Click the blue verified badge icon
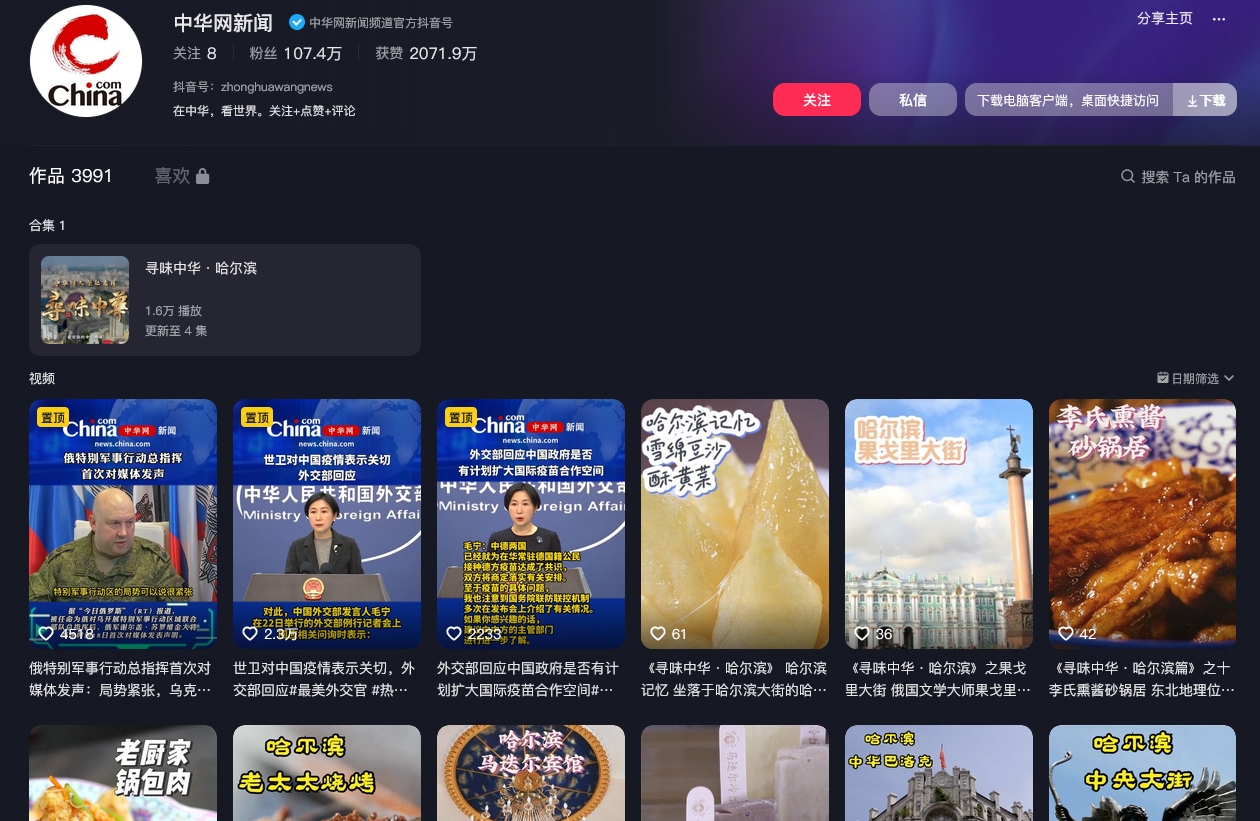1260x821 pixels. 297,22
